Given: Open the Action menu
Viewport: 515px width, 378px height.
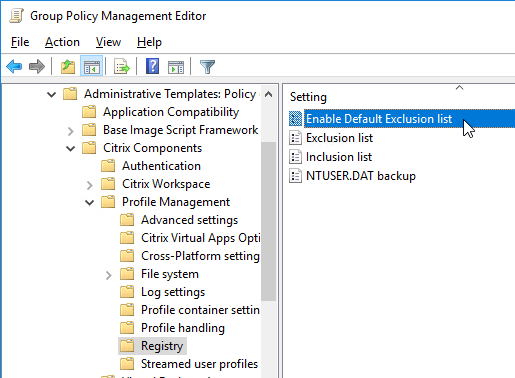Looking at the screenshot, I should pos(62,42).
